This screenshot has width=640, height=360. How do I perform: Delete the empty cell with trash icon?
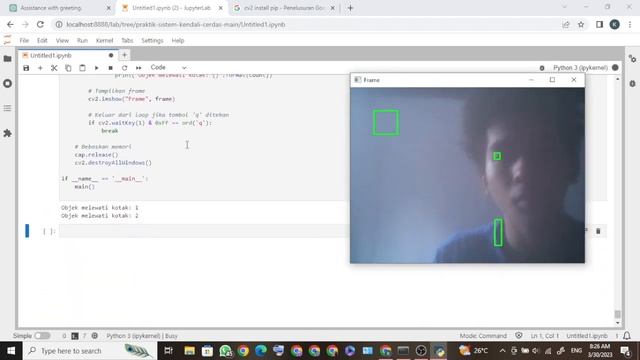pos(598,231)
